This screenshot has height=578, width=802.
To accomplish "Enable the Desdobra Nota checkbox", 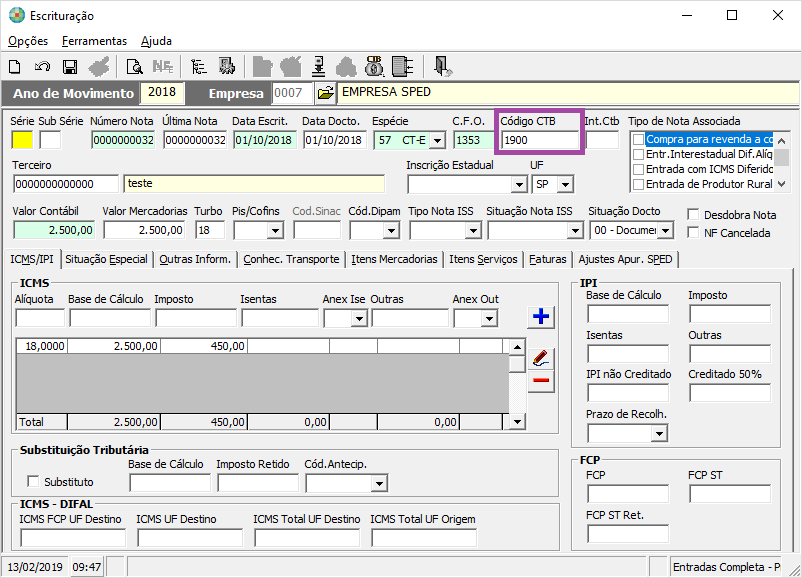I will [x=695, y=215].
